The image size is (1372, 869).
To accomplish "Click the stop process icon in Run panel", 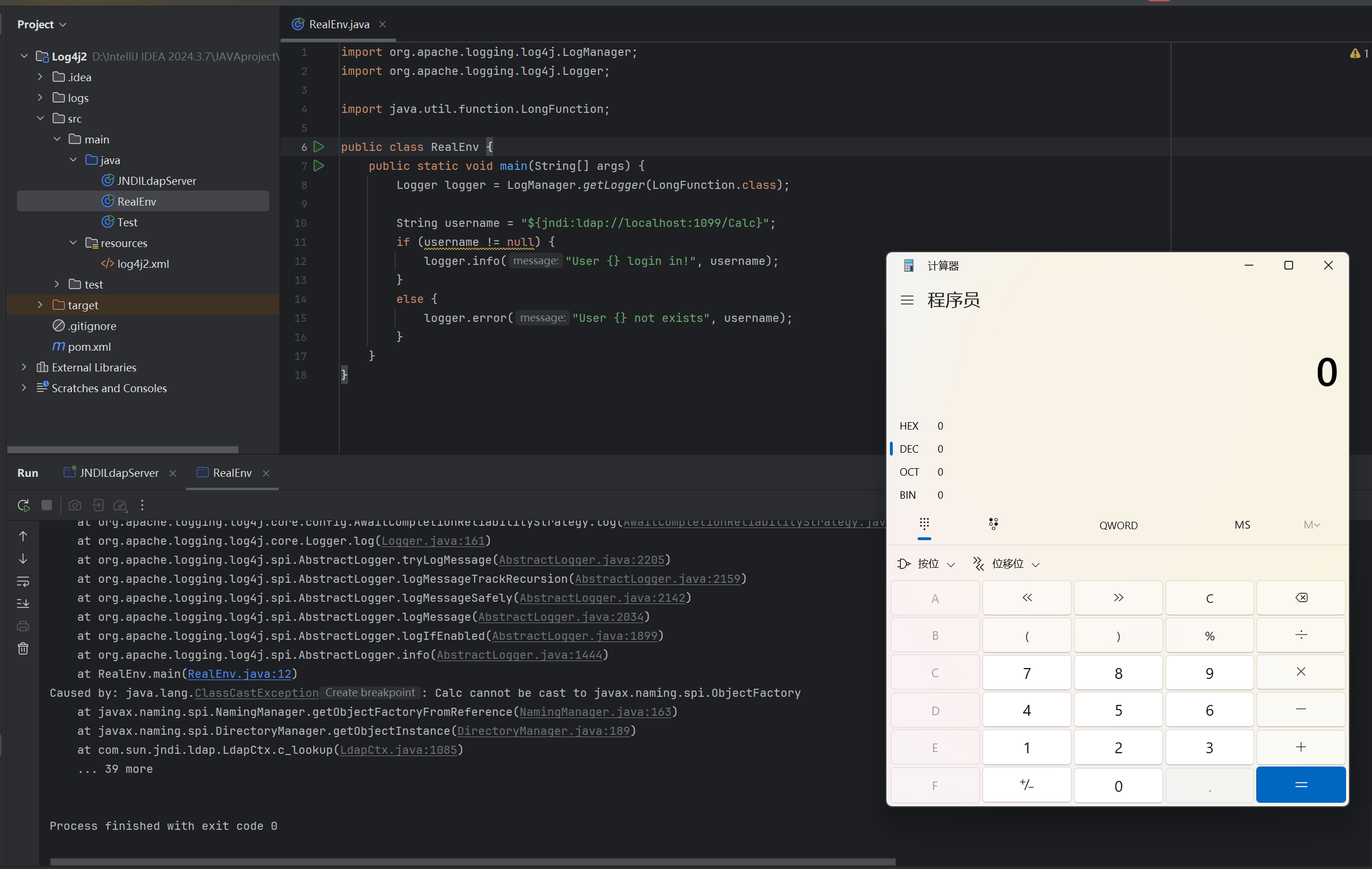I will [47, 505].
